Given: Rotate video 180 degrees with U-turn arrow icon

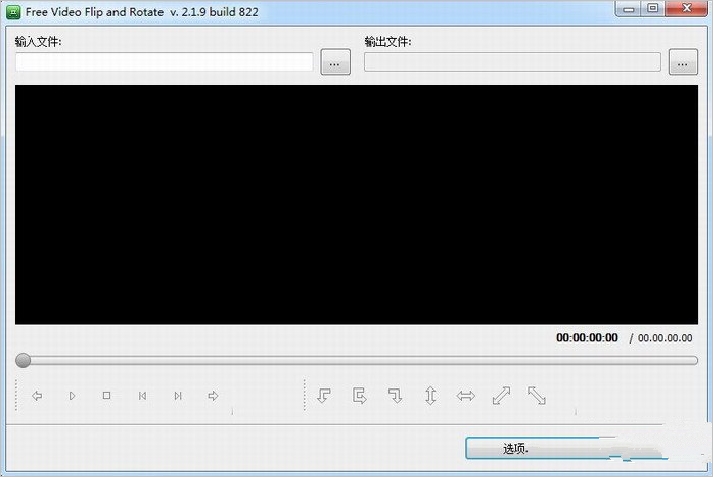Looking at the screenshot, I should (359, 395).
